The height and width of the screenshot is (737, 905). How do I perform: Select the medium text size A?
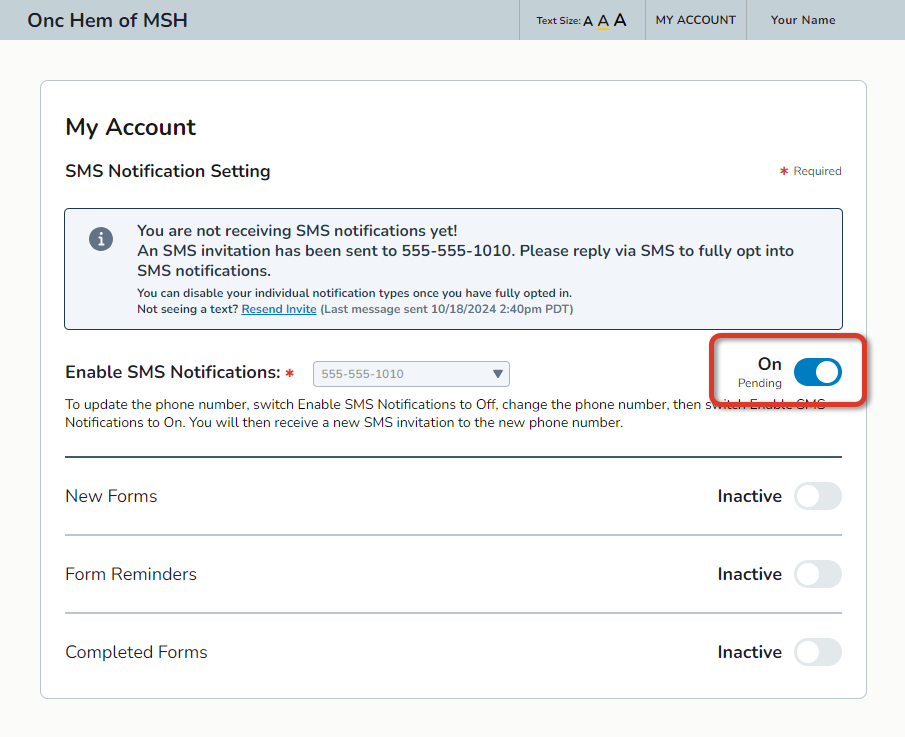[603, 21]
